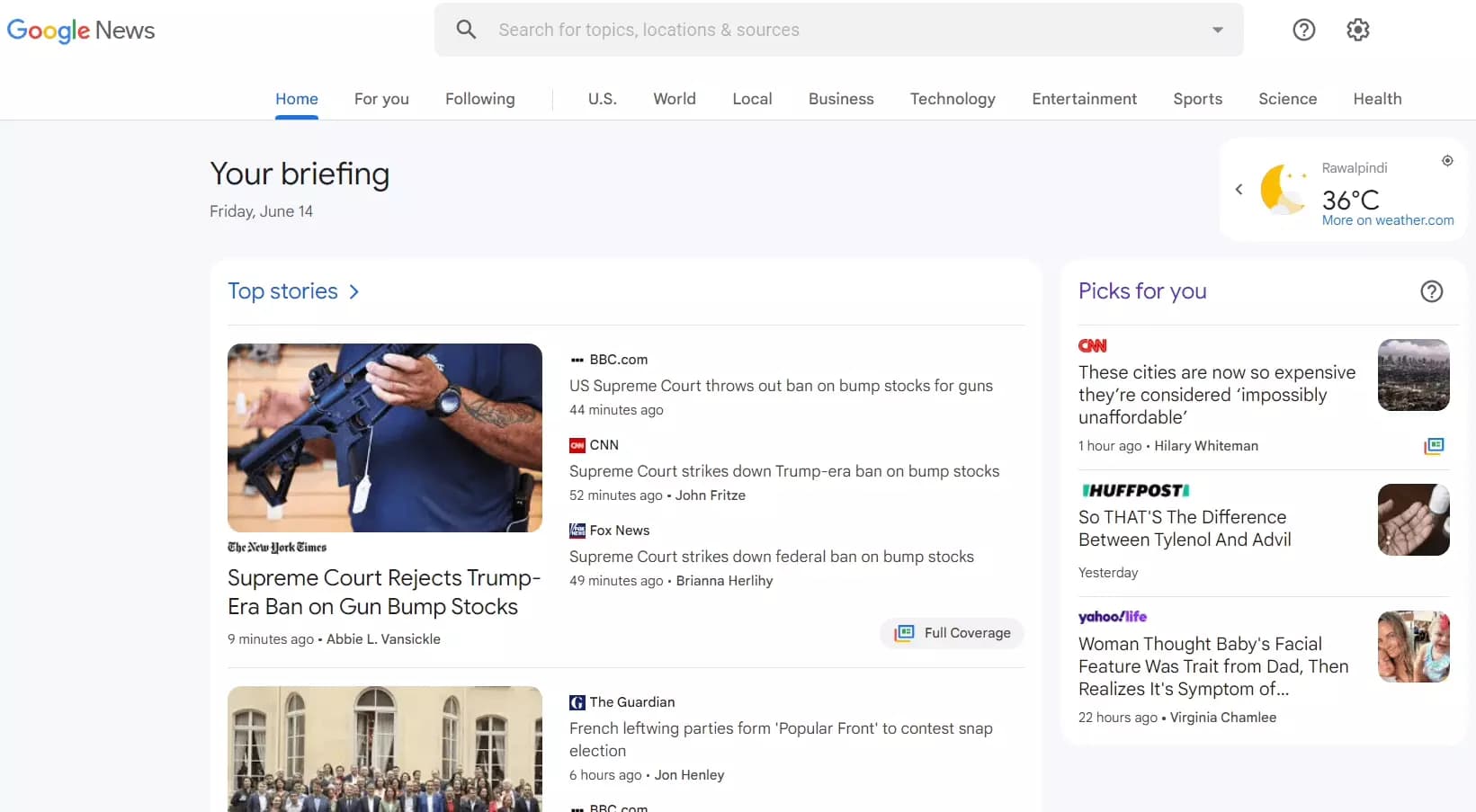
Task: Click the Fox News source icon
Action: click(x=577, y=531)
